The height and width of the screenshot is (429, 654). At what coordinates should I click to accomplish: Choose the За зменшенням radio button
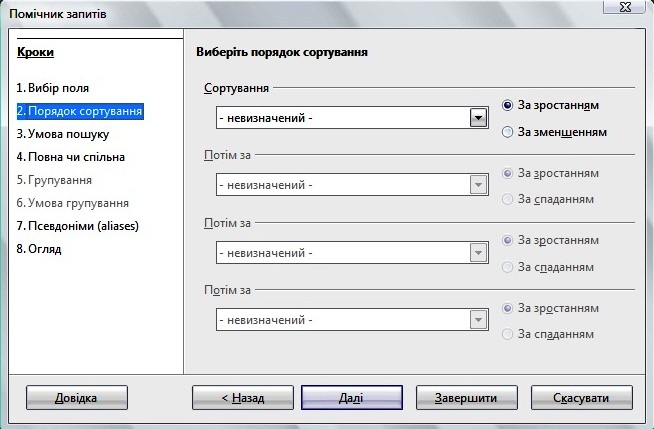509,131
